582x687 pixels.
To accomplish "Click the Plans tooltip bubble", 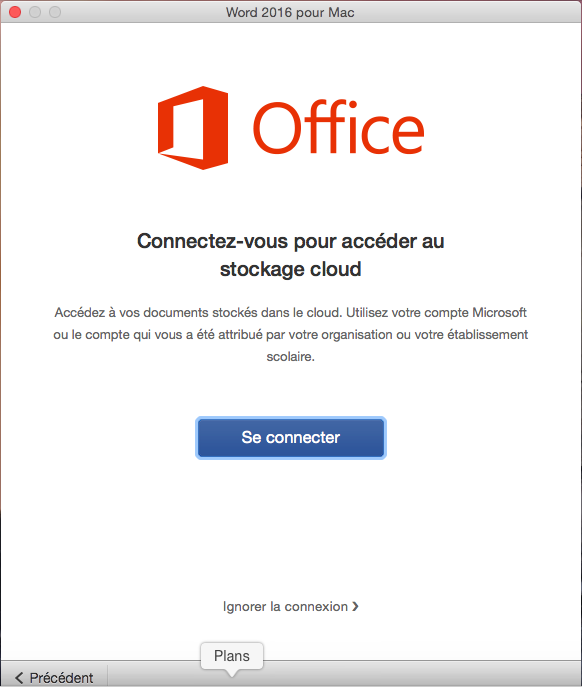I will (x=232, y=656).
